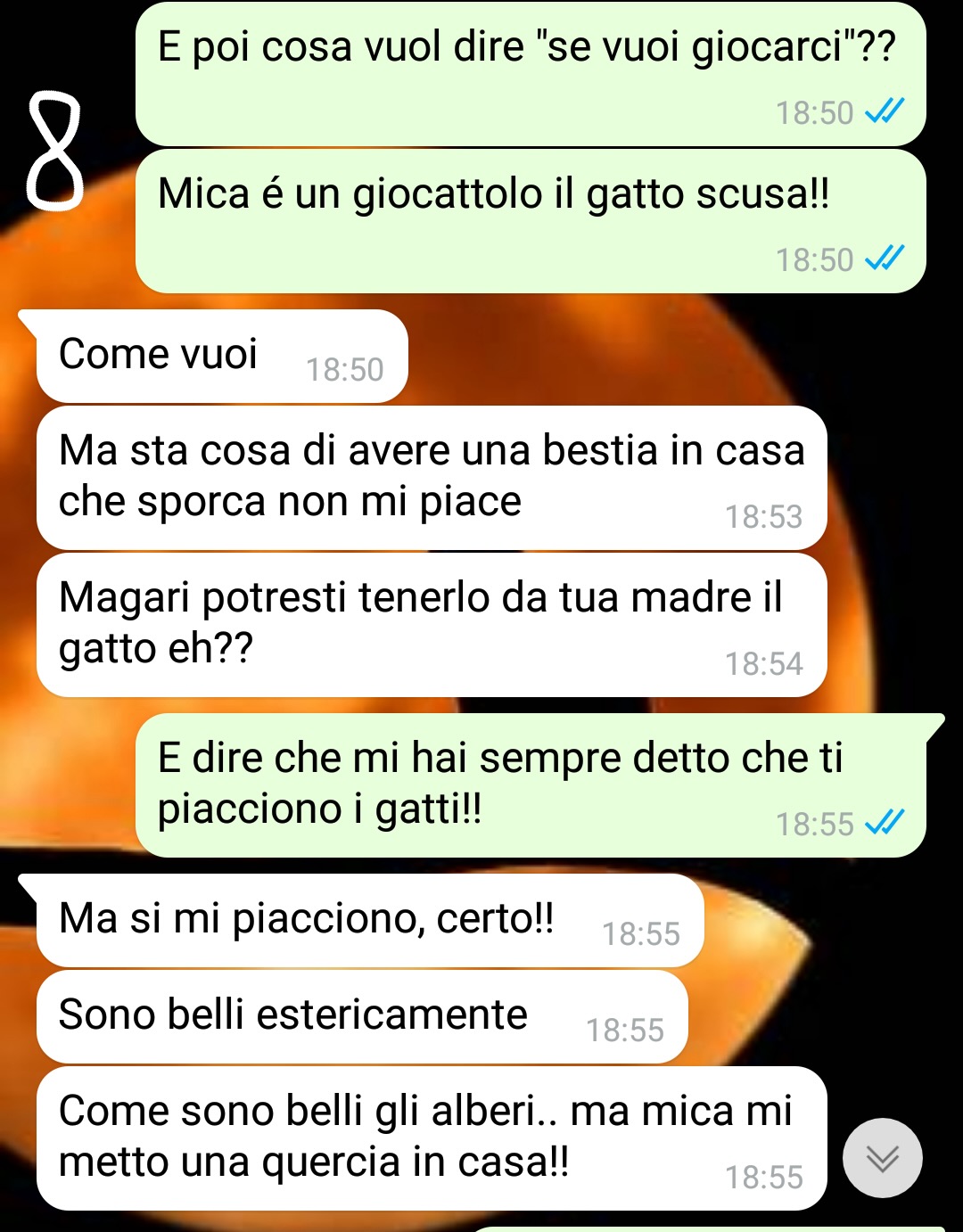Select message "Magari potresti tenerlo da tua madre"
Viewport: 963px width, 1232px height.
[432, 625]
